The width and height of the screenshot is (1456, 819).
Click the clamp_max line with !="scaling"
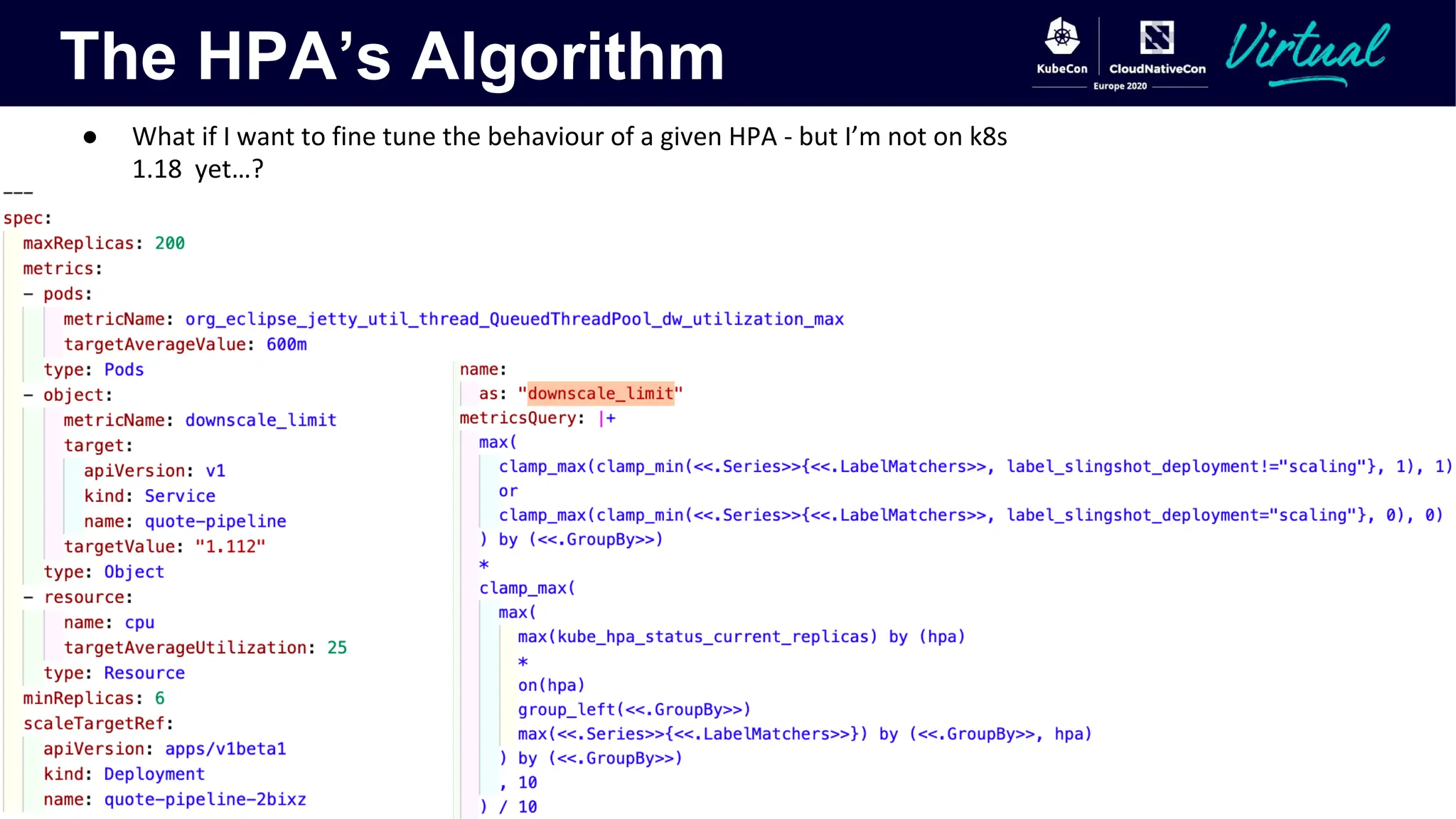click(x=975, y=466)
